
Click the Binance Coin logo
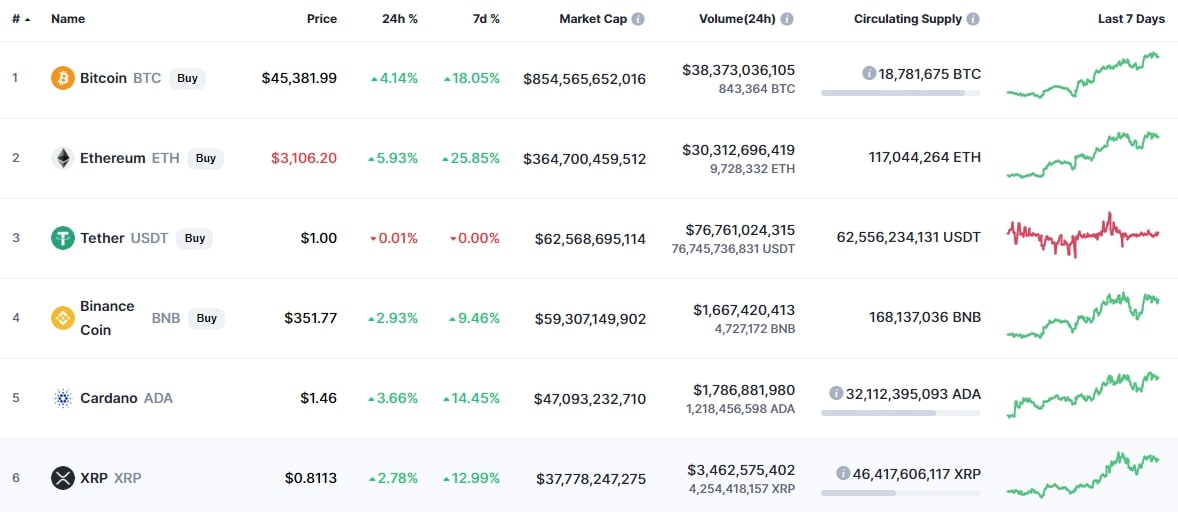[62, 318]
